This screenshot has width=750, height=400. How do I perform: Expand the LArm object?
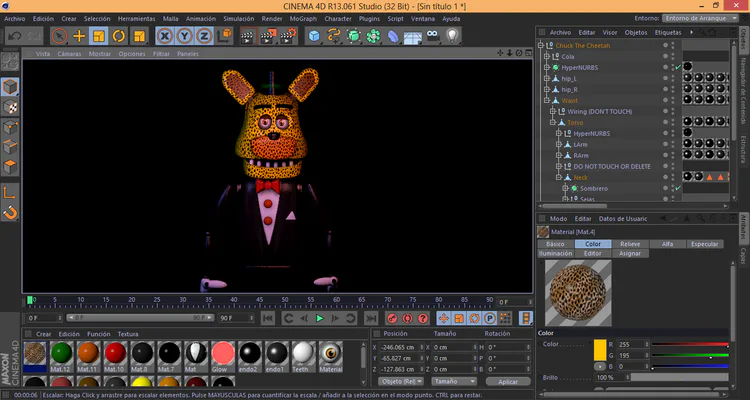[x=559, y=144]
